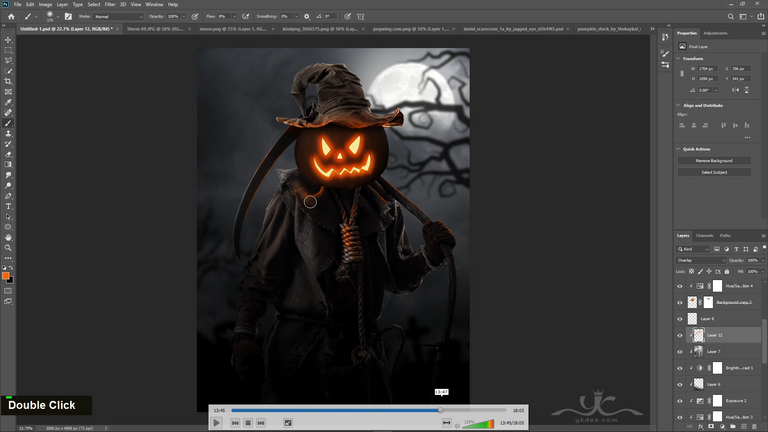Viewport: 768px width, 432px height.
Task: Open the Opacity slider dropdown in options bar
Action: [184, 16]
